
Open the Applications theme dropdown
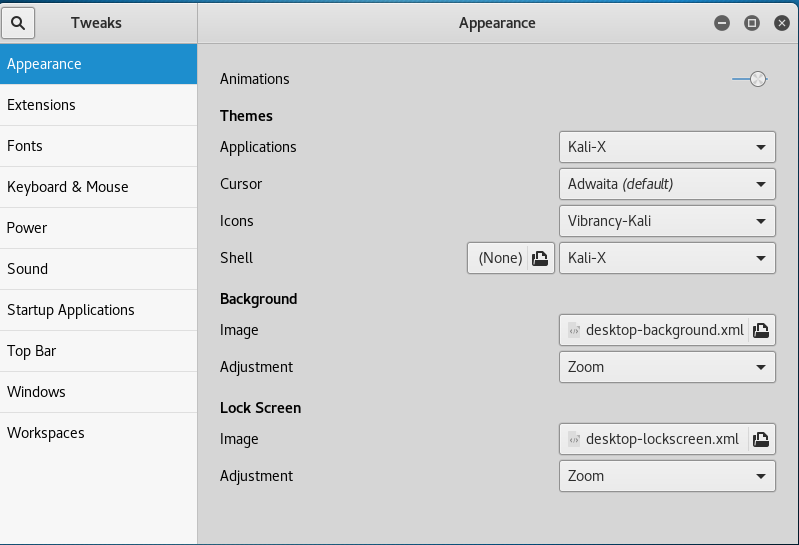coord(667,147)
